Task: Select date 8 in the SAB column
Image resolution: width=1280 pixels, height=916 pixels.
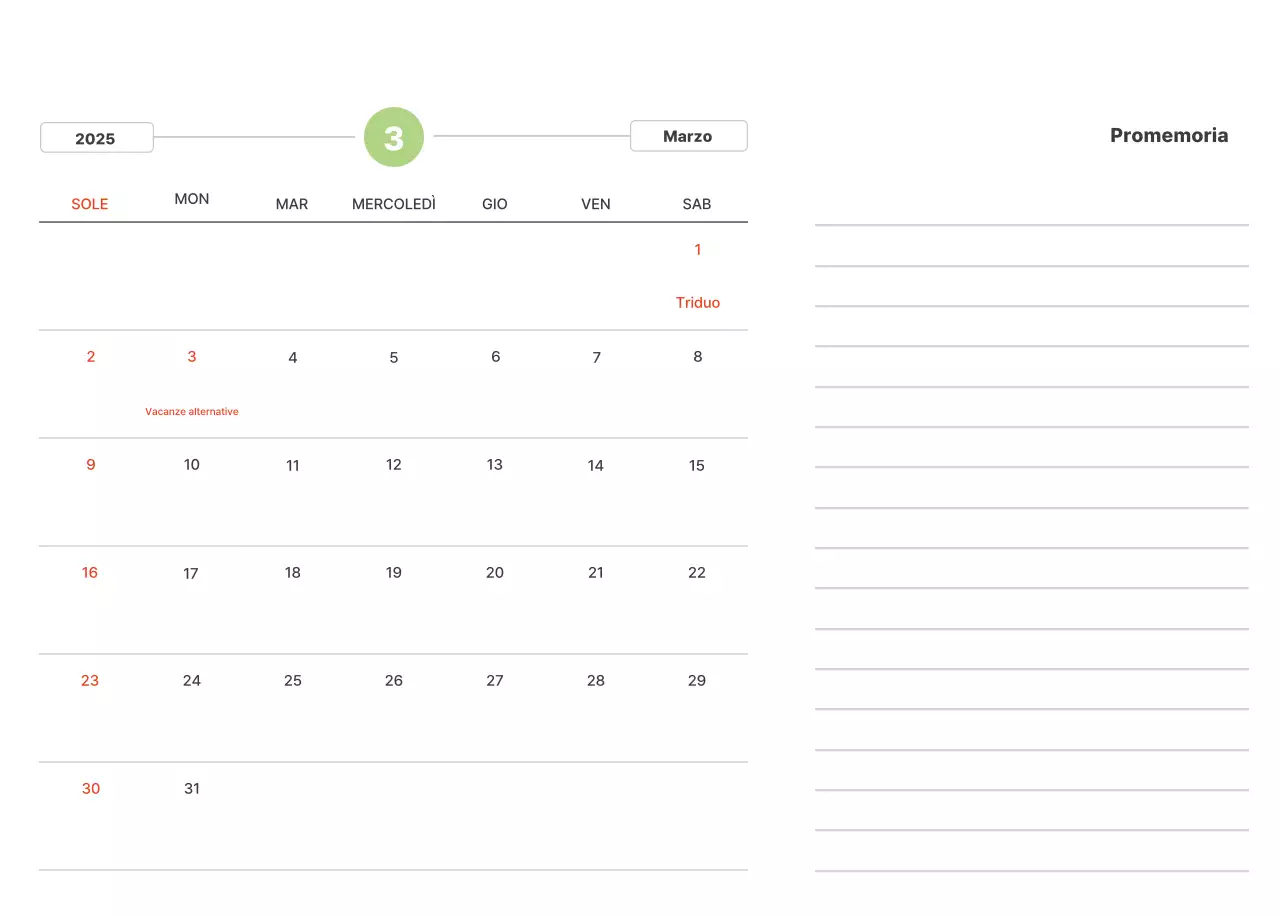Action: [x=697, y=357]
